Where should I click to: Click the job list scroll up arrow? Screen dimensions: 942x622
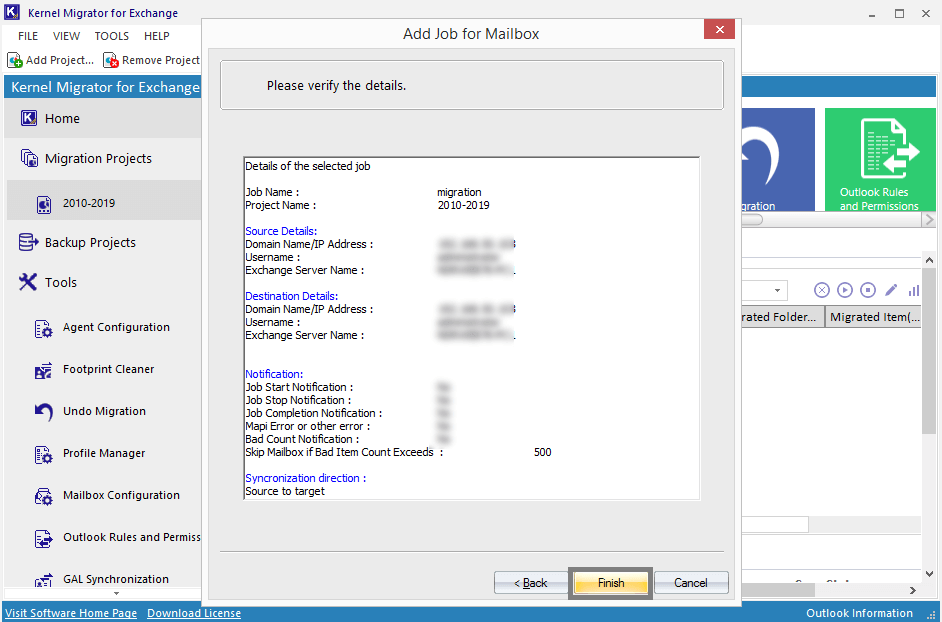point(929,260)
